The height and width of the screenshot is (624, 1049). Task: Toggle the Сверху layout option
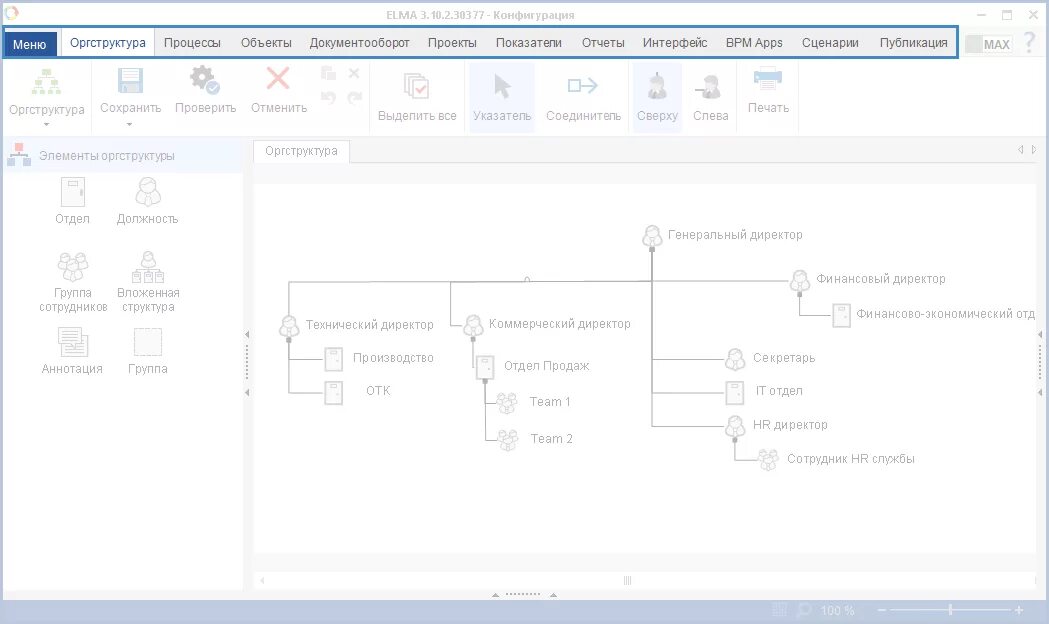click(x=657, y=98)
